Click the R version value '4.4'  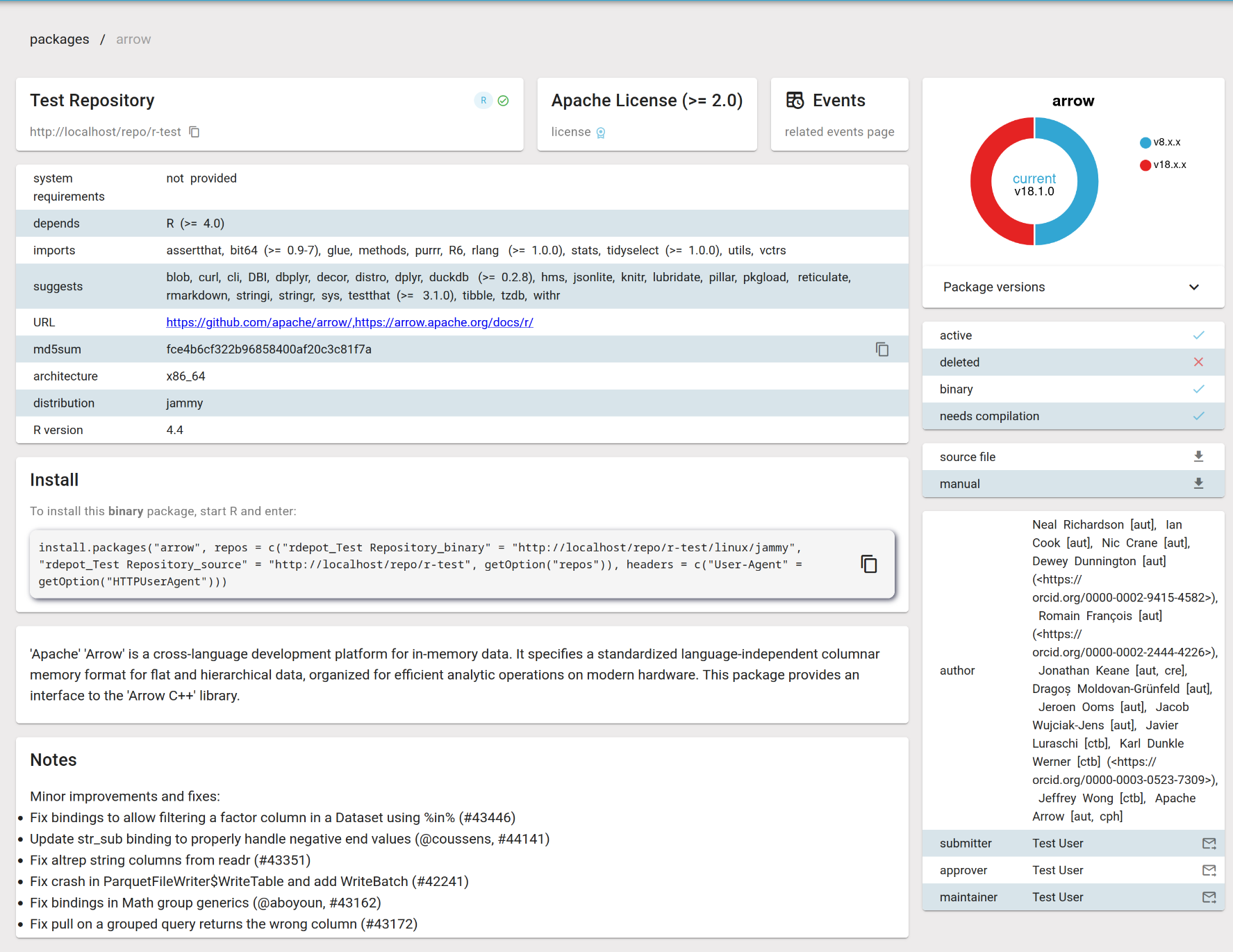(174, 431)
